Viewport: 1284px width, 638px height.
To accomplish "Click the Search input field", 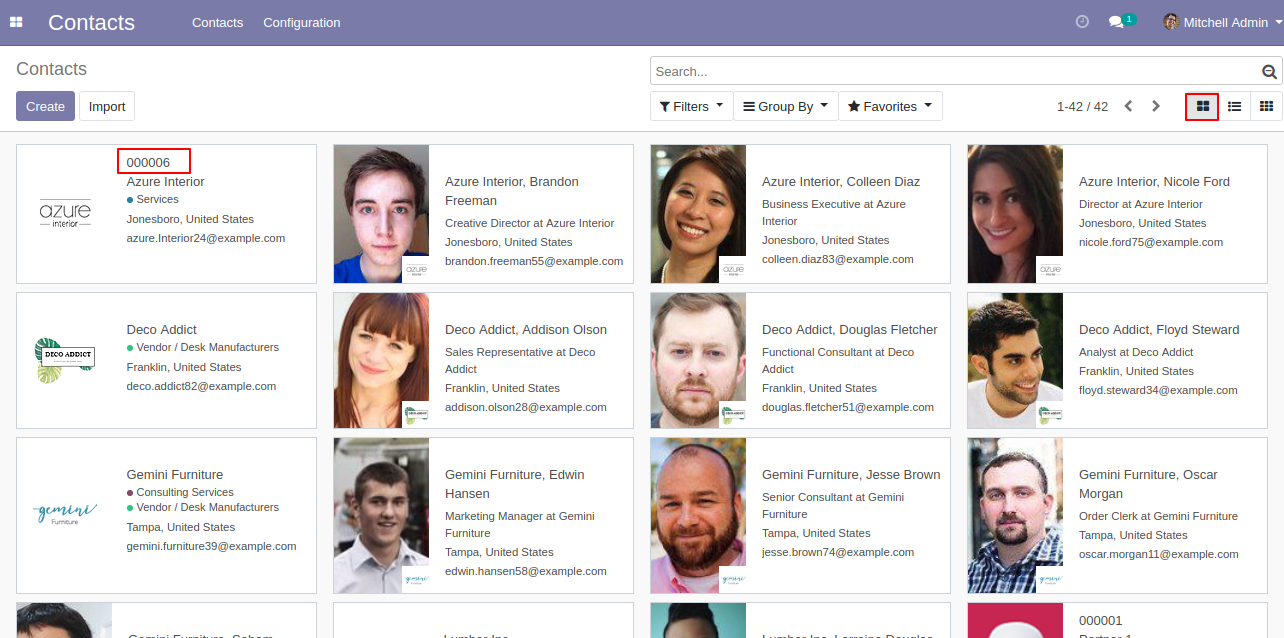I will (x=955, y=71).
